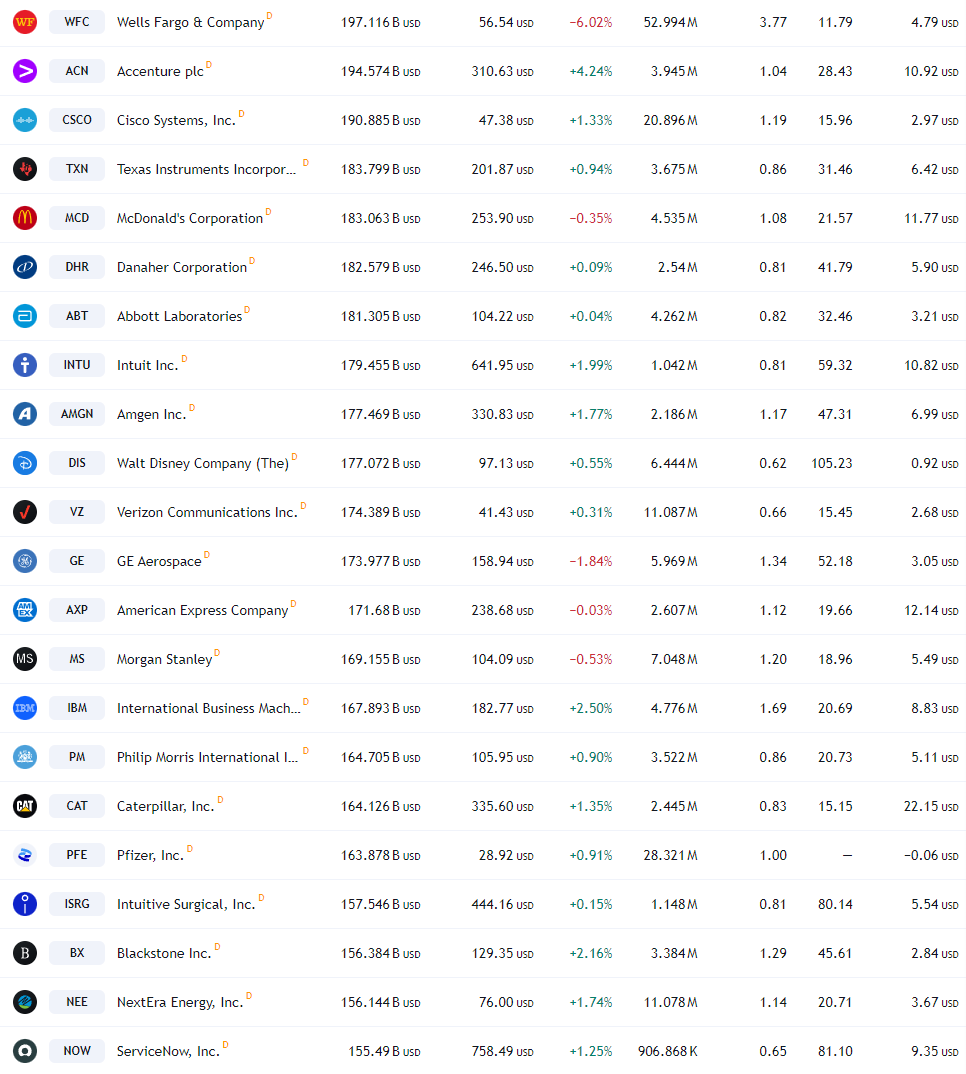
Task: Click the Verizon checkmark logo icon
Action: point(25,512)
